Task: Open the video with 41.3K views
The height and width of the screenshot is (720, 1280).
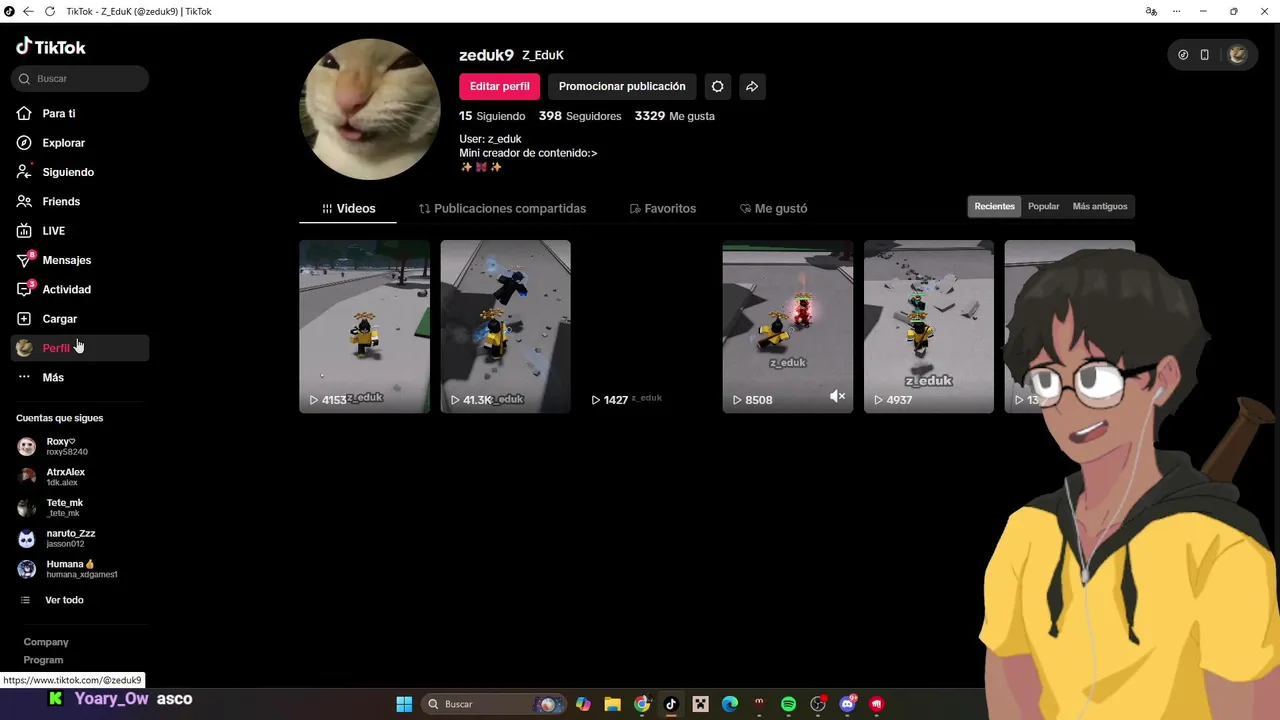Action: (x=505, y=326)
